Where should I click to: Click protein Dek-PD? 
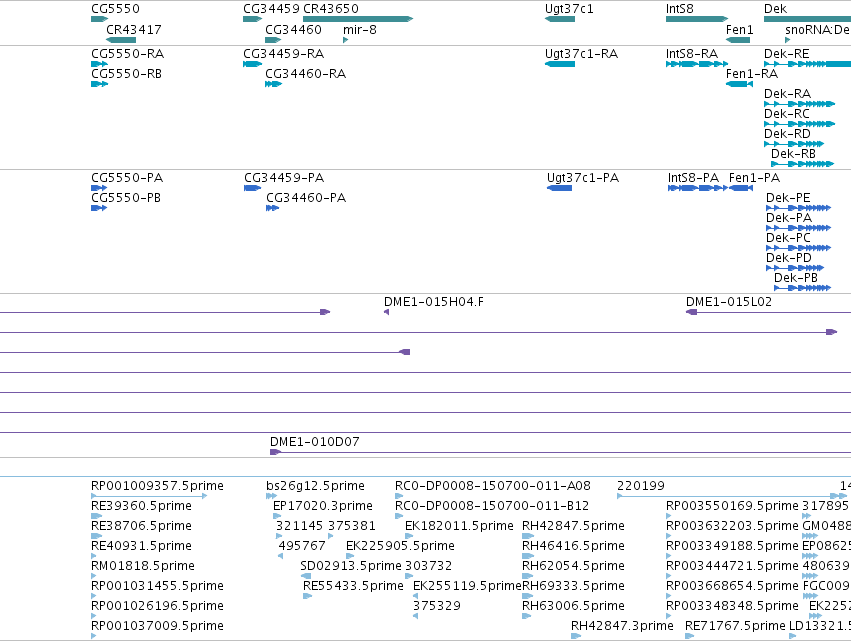point(789,258)
